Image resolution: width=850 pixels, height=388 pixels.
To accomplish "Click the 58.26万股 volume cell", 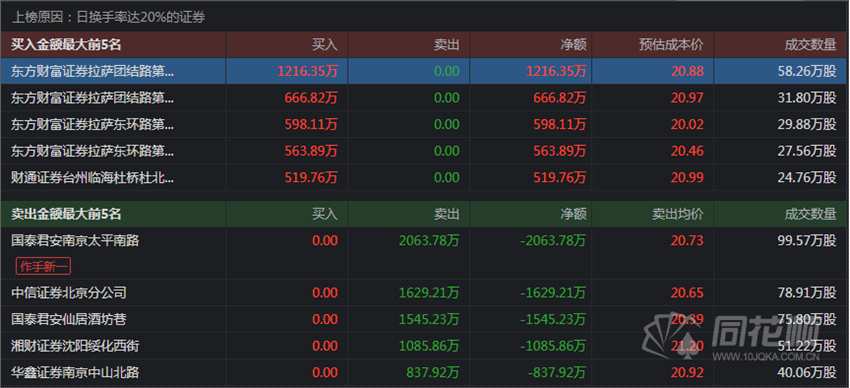I will pos(807,71).
